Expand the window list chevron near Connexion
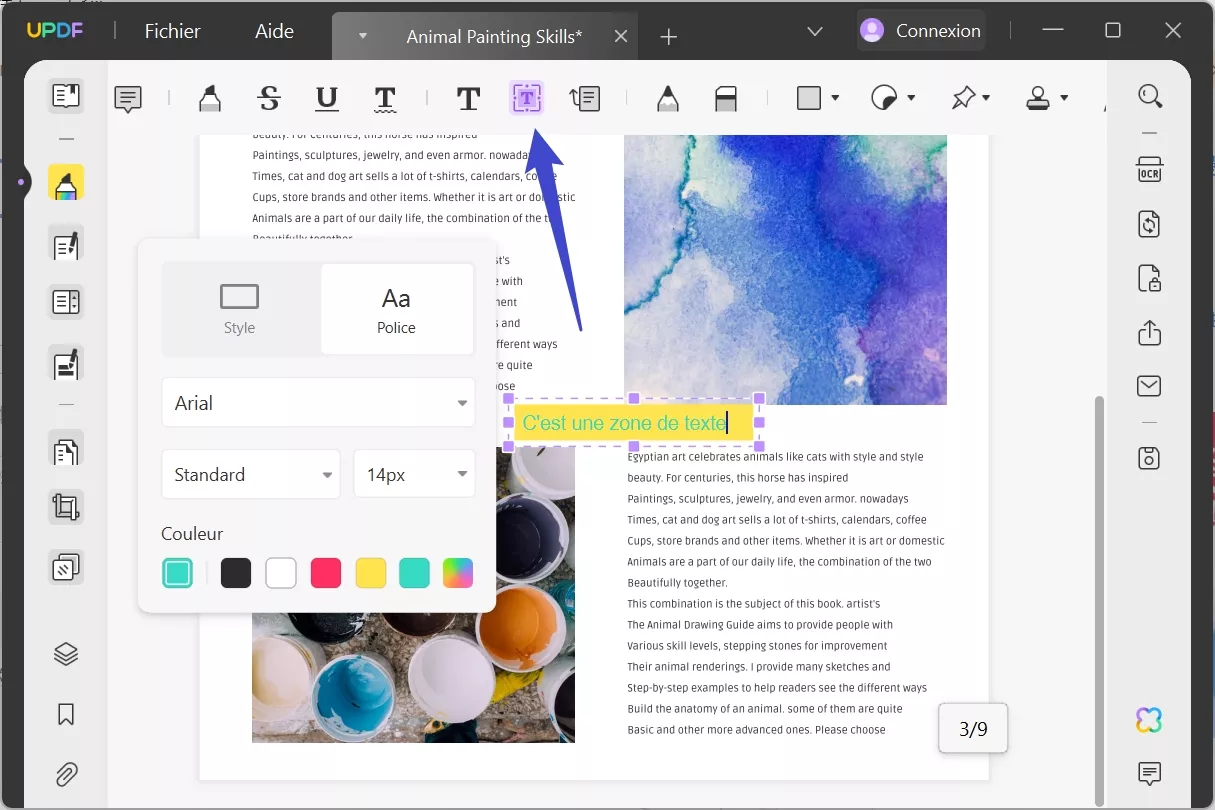 pyautogui.click(x=815, y=32)
